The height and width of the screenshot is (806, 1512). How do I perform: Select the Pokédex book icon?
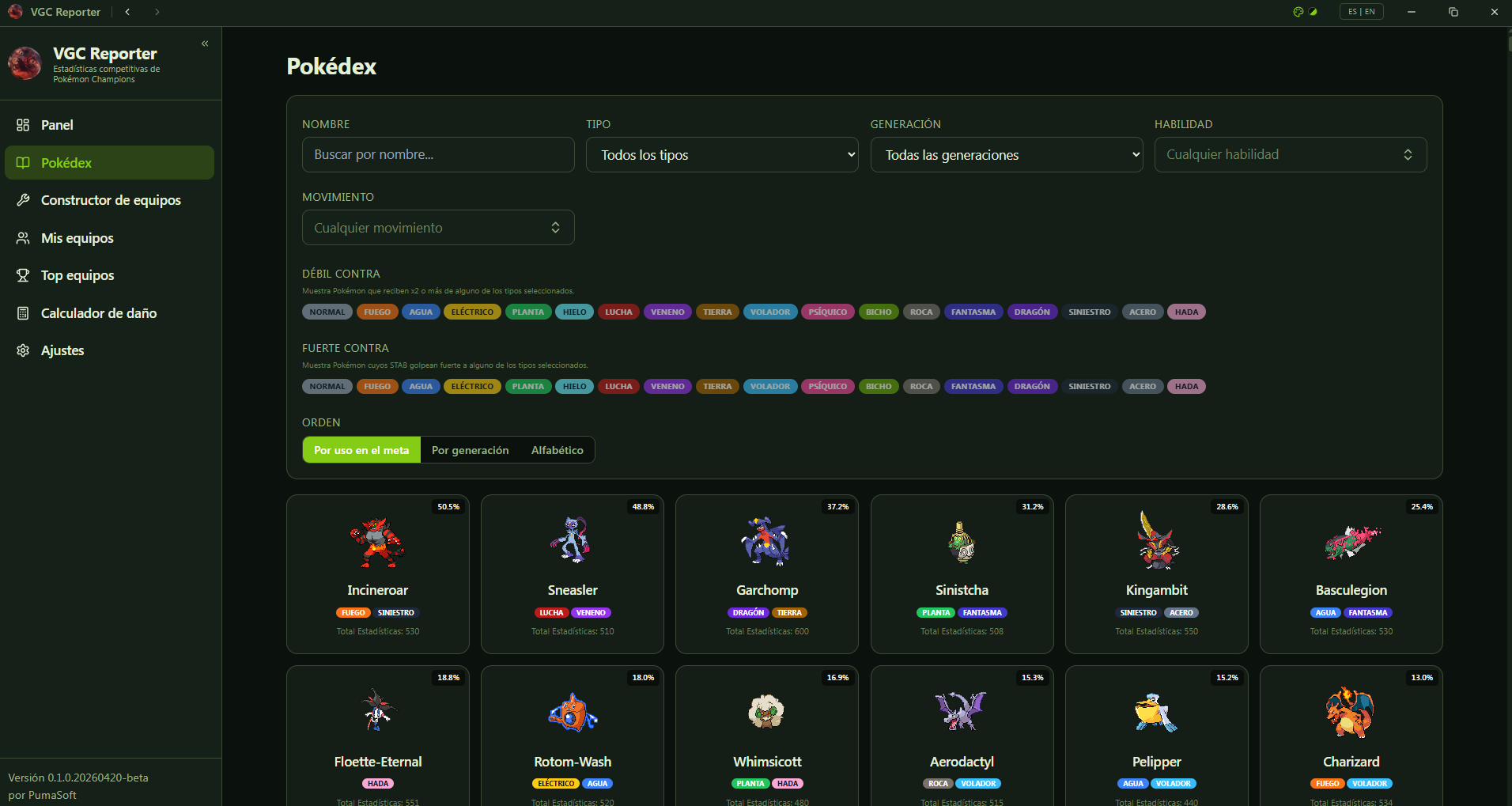pos(23,163)
